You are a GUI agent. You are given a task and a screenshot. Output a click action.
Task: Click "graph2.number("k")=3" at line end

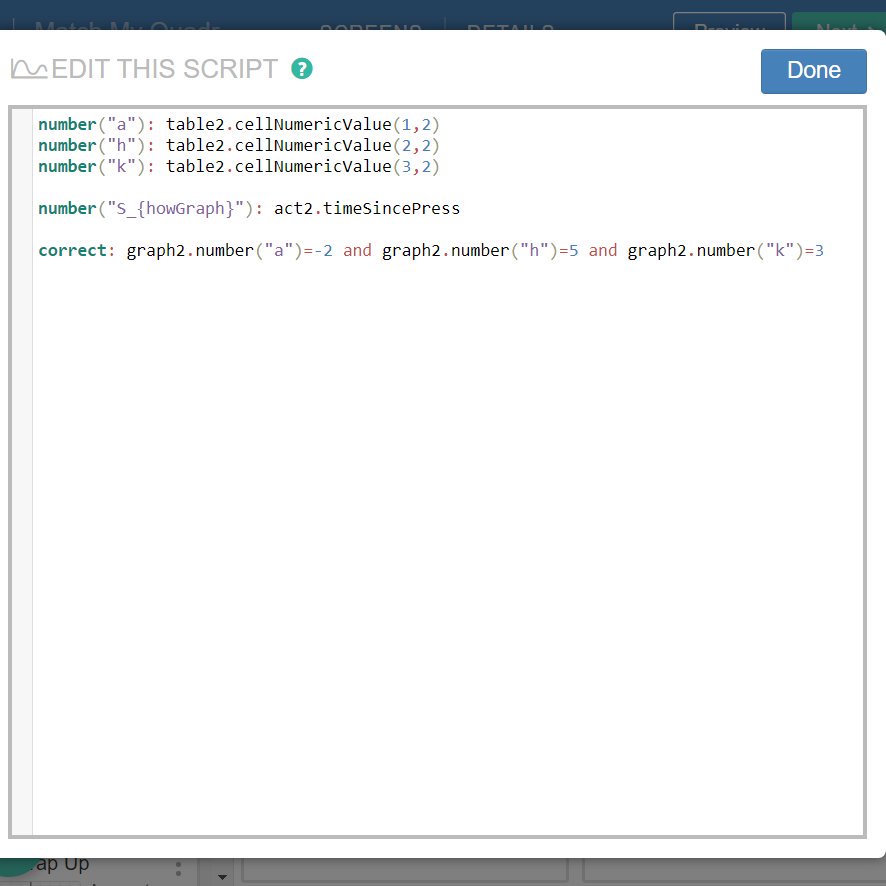click(726, 250)
